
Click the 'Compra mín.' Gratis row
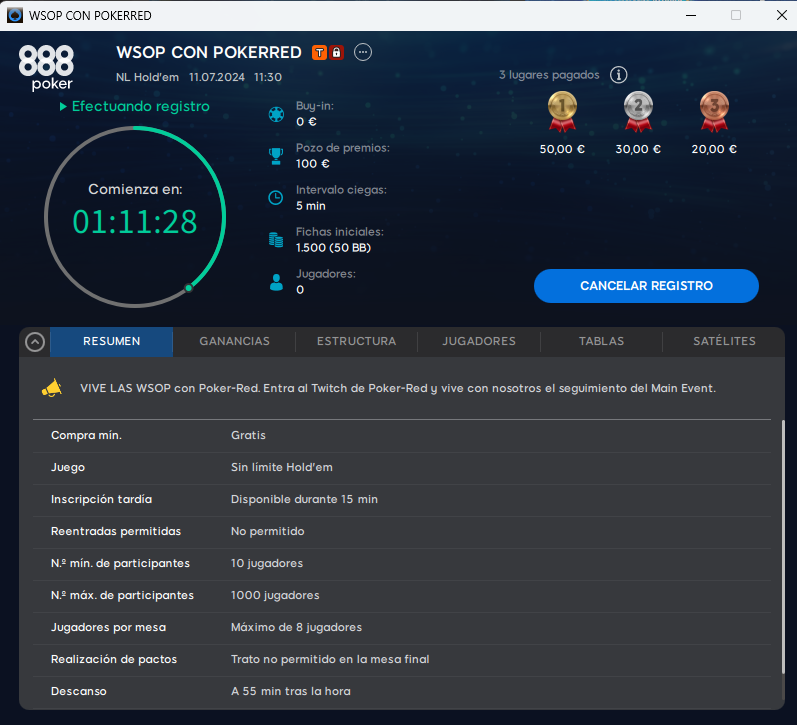402,436
